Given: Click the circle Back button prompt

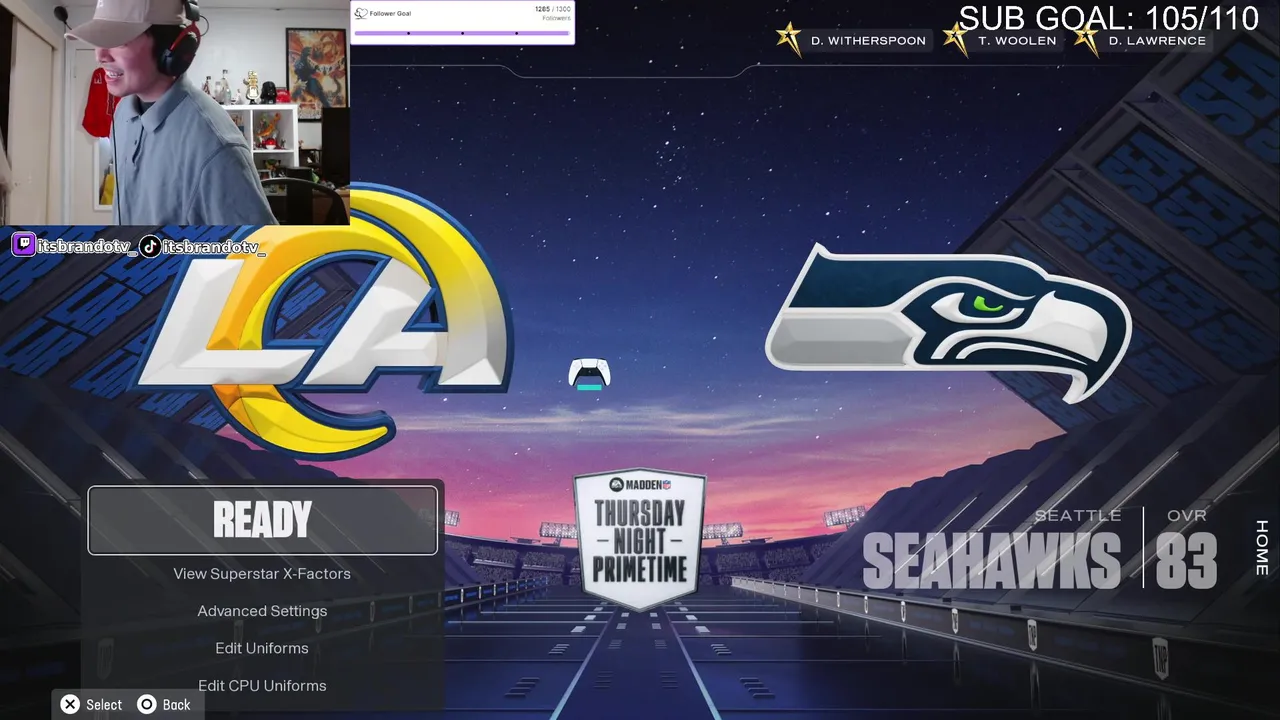Looking at the screenshot, I should (164, 705).
